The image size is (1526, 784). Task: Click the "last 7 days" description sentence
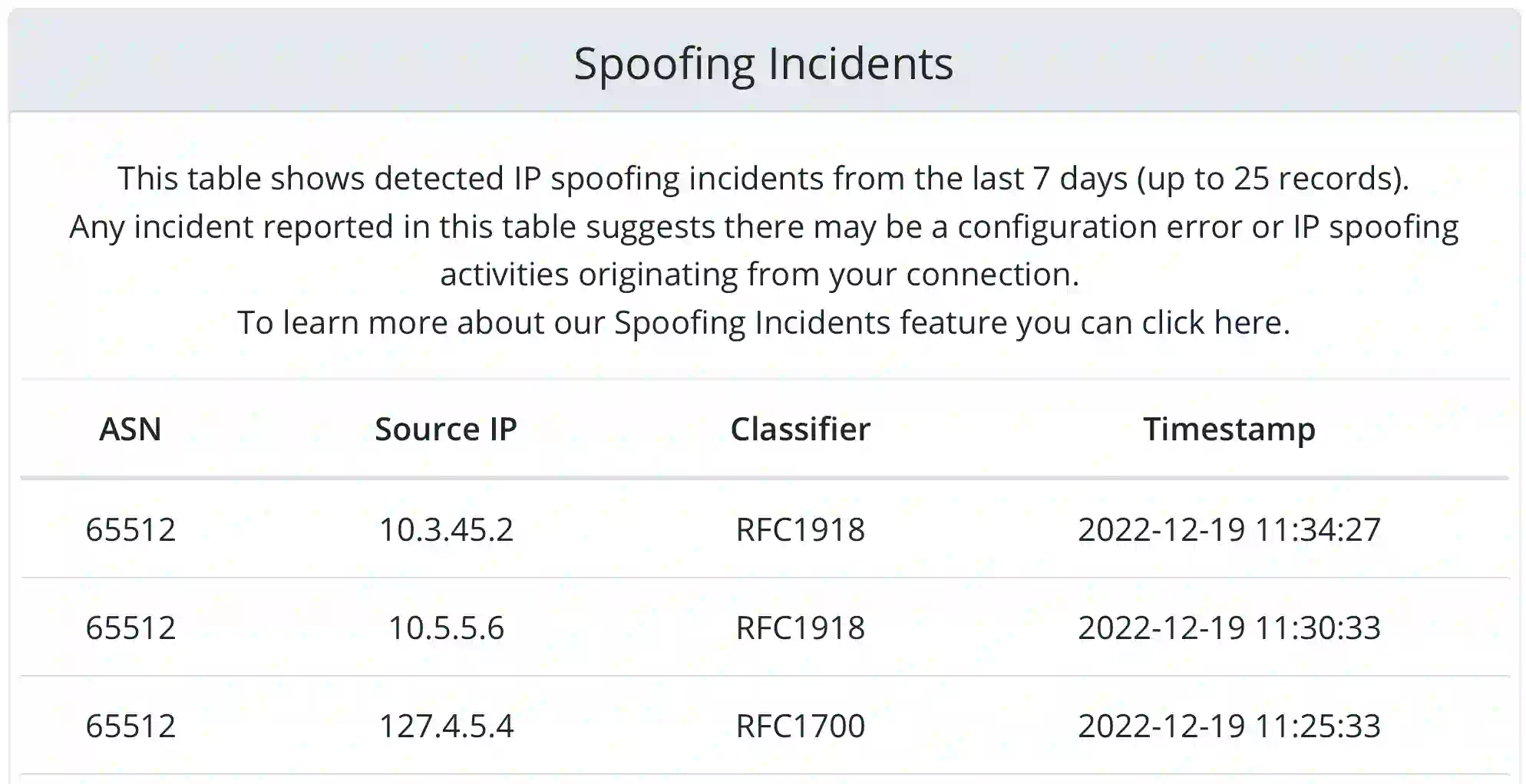click(763, 179)
